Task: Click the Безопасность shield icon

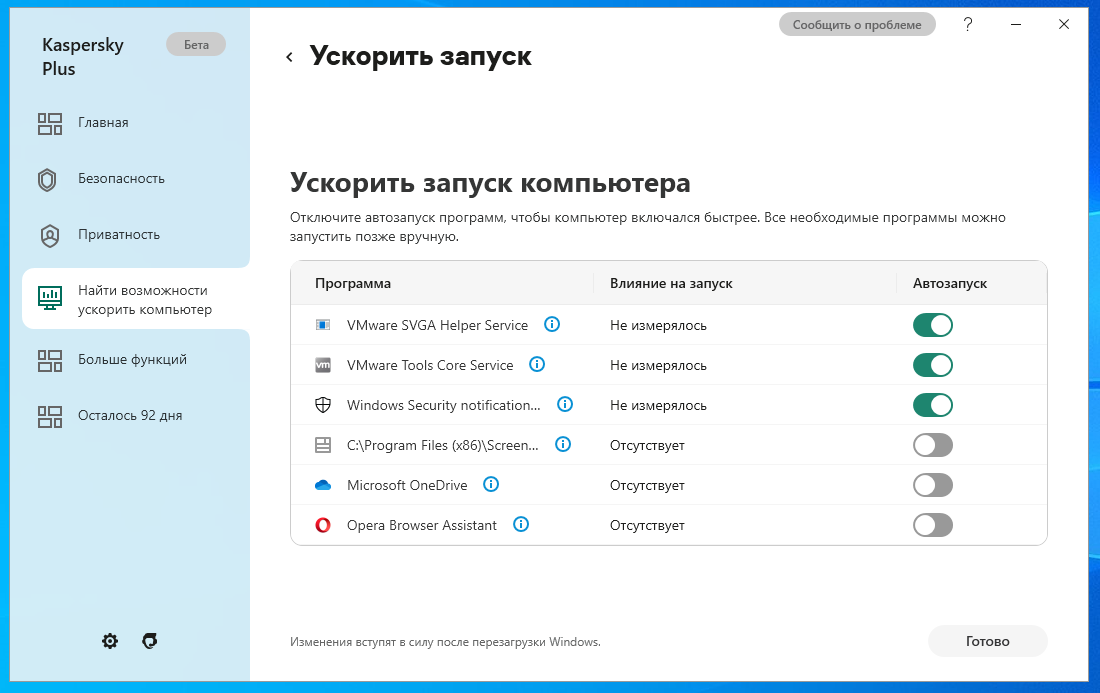Action: coord(47,180)
